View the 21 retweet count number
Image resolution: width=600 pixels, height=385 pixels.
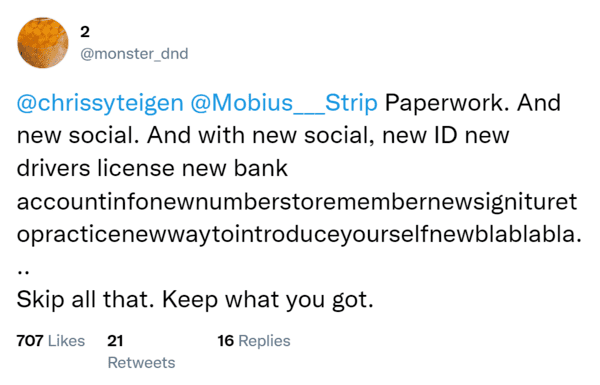pos(115,341)
